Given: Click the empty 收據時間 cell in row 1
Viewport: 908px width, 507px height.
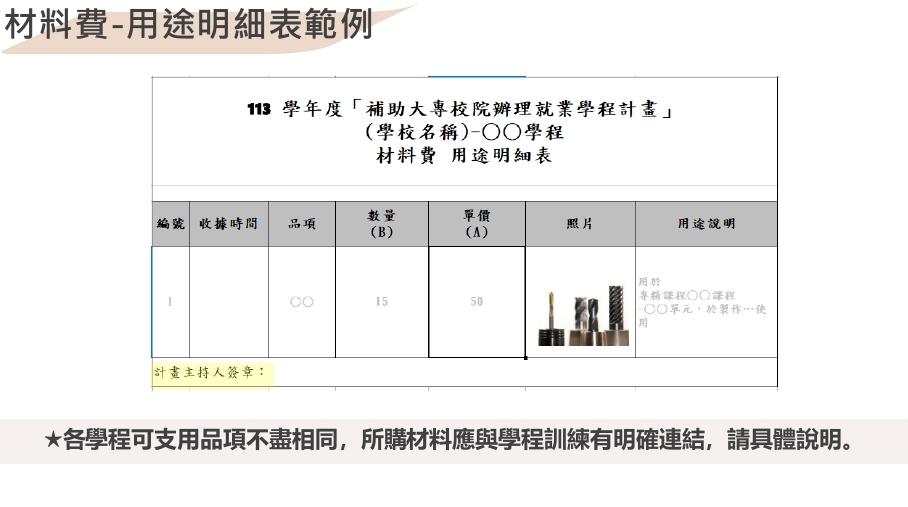Looking at the screenshot, I should [x=228, y=301].
